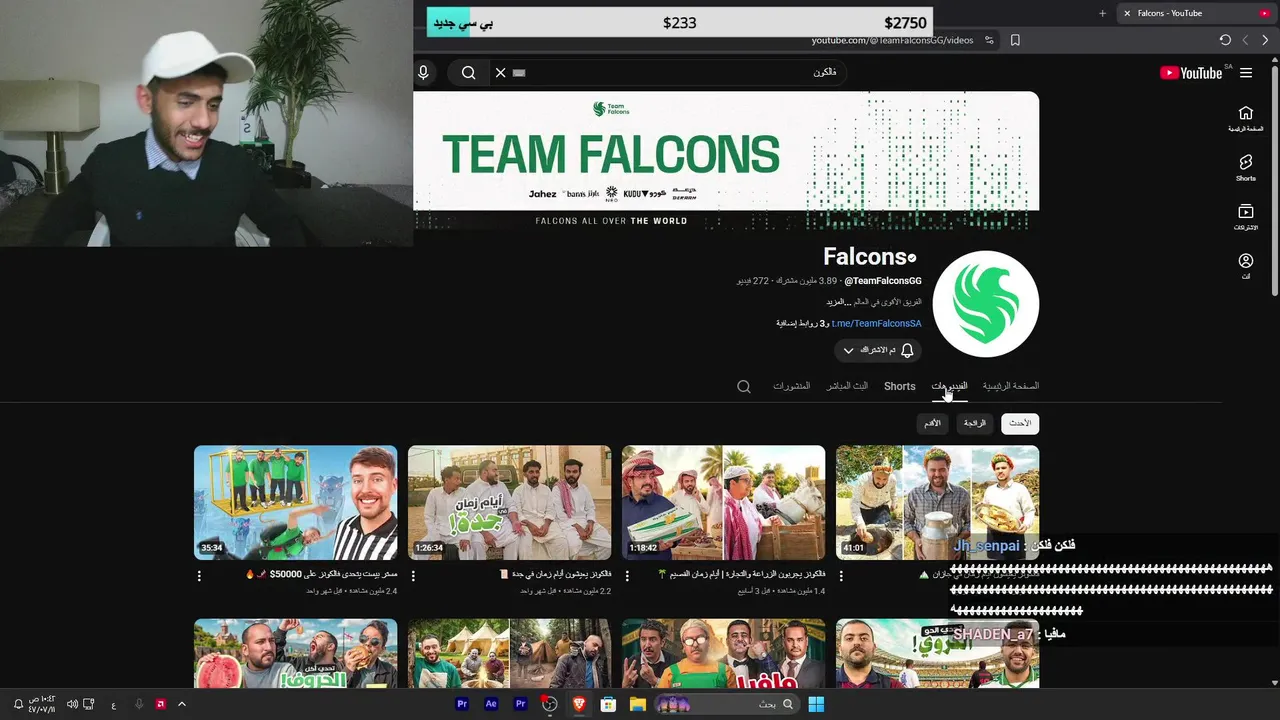
Task: Open the YouTube hamburger guide menu
Action: click(x=1246, y=73)
